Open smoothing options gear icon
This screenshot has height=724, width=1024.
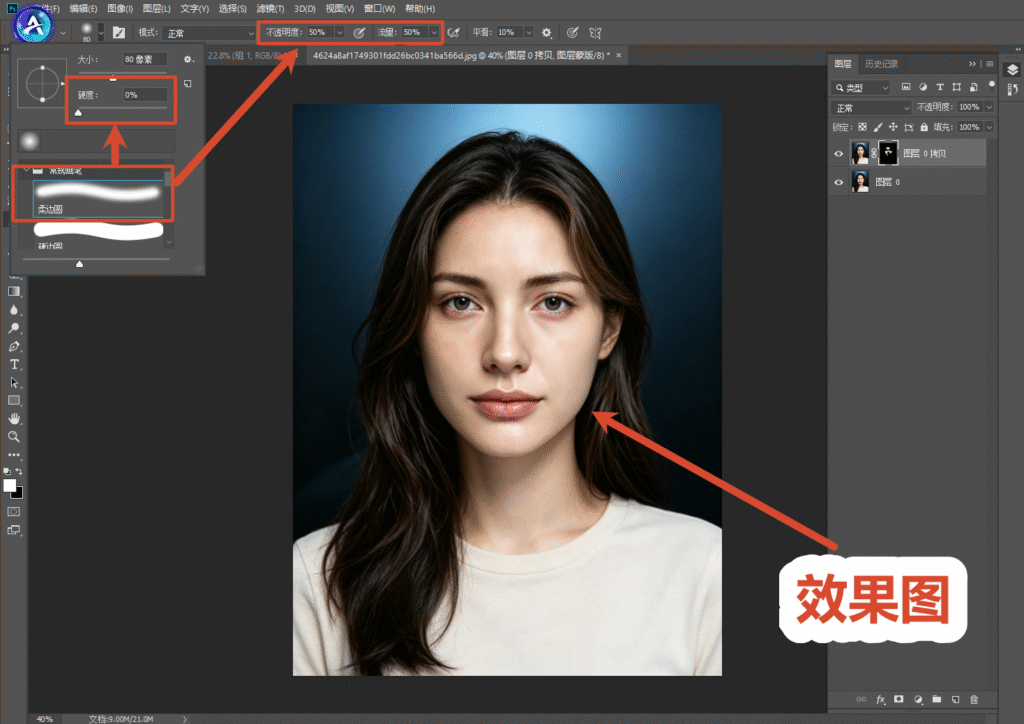[547, 32]
